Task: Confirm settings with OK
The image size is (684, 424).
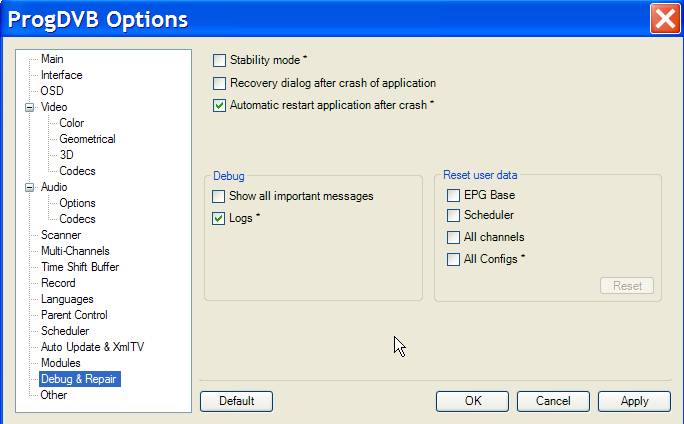Action: coord(472,401)
